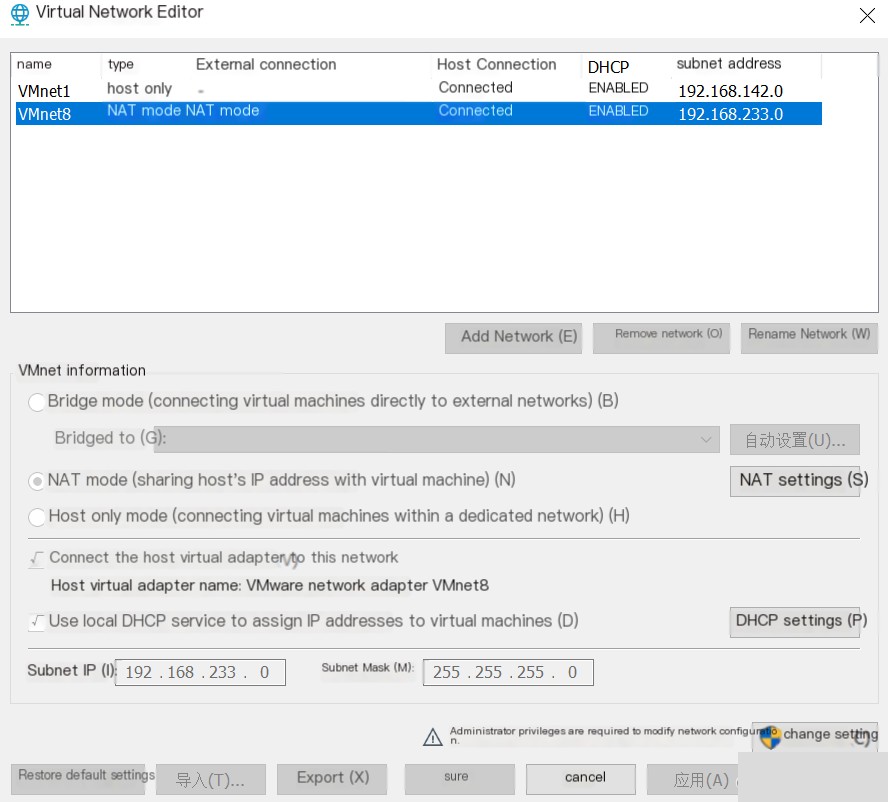Click the Host Connection column header
This screenshot has width=888, height=802.
click(496, 64)
